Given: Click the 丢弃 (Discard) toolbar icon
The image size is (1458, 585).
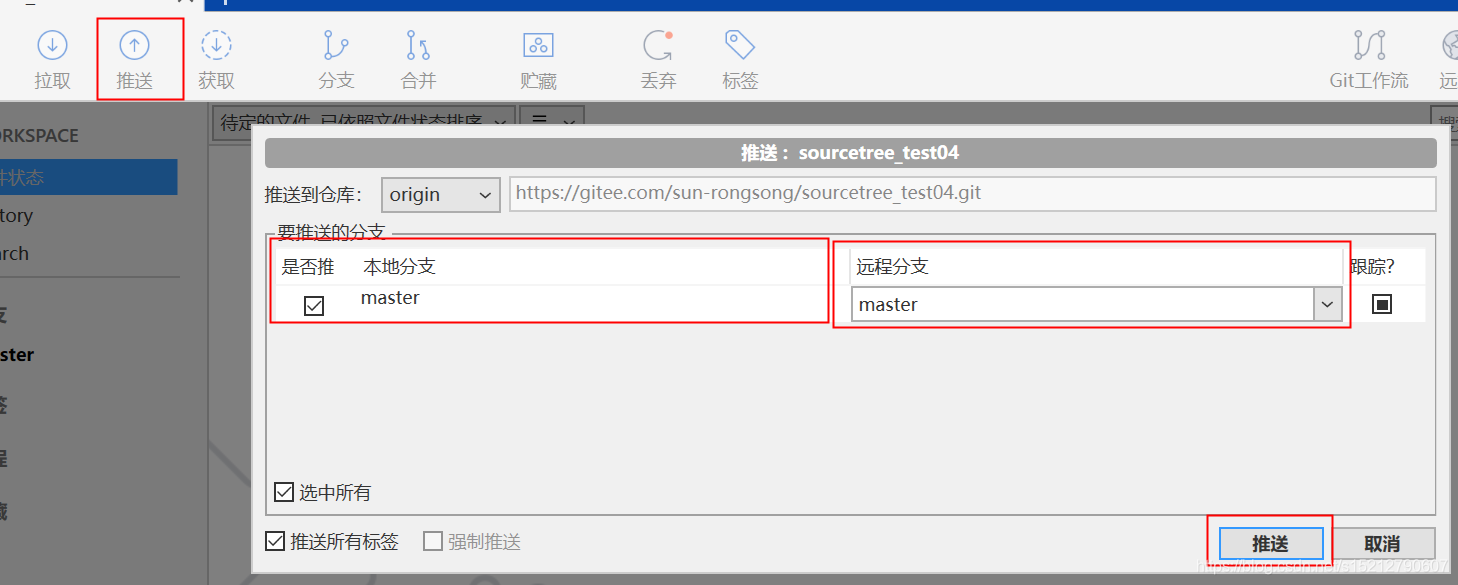Looking at the screenshot, I should pos(658,58).
